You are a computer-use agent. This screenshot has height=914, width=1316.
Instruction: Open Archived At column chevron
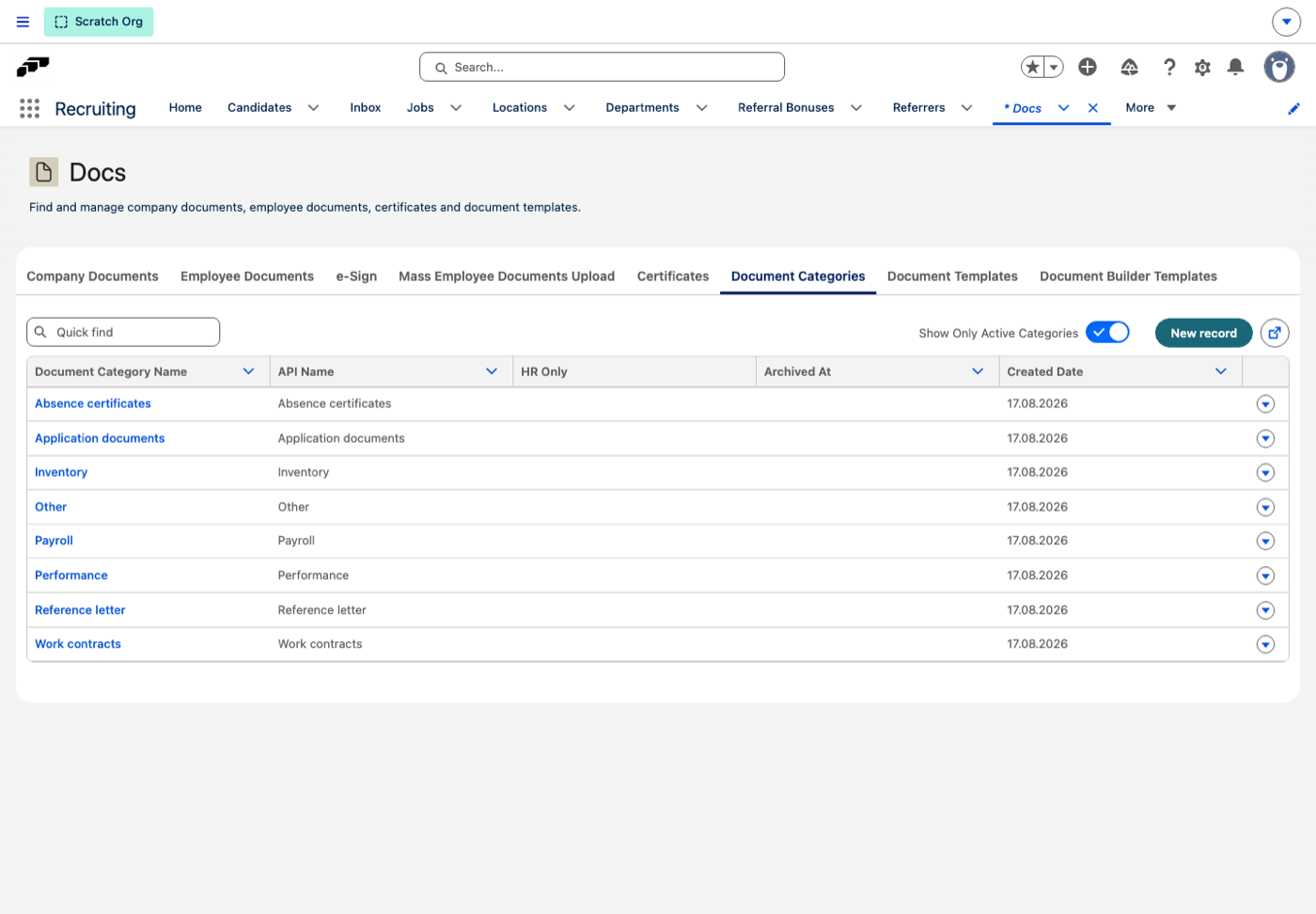(x=978, y=371)
